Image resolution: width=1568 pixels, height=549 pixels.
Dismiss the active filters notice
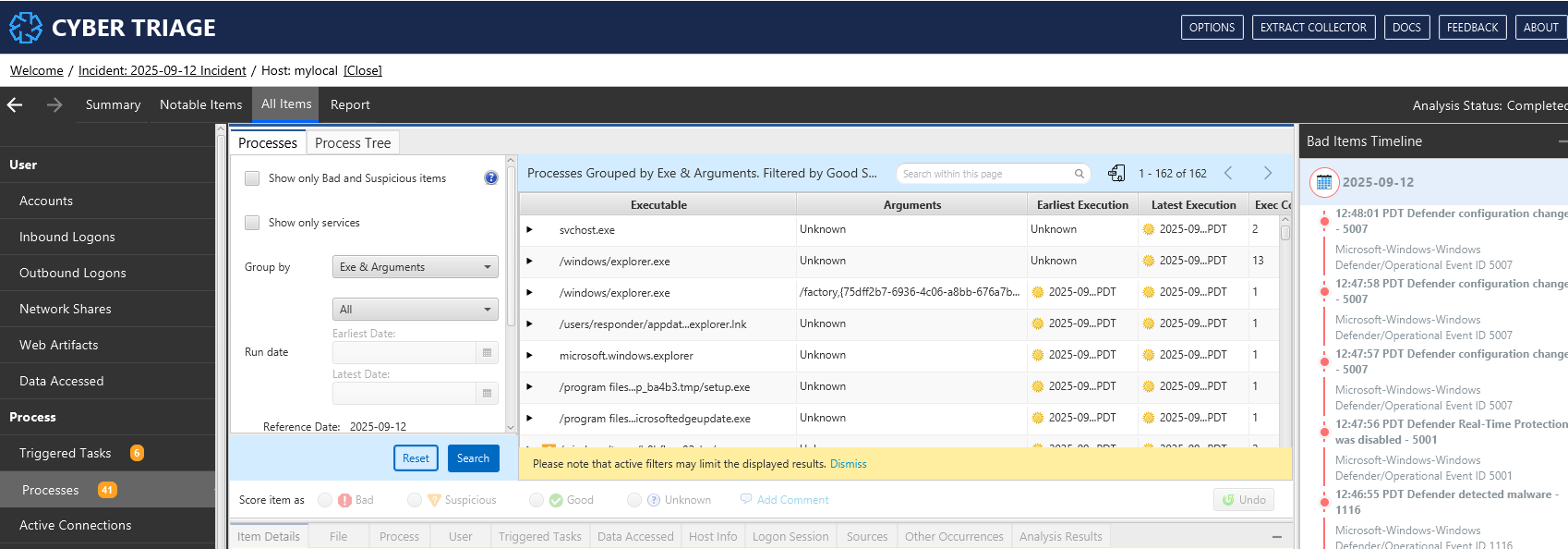tap(848, 464)
